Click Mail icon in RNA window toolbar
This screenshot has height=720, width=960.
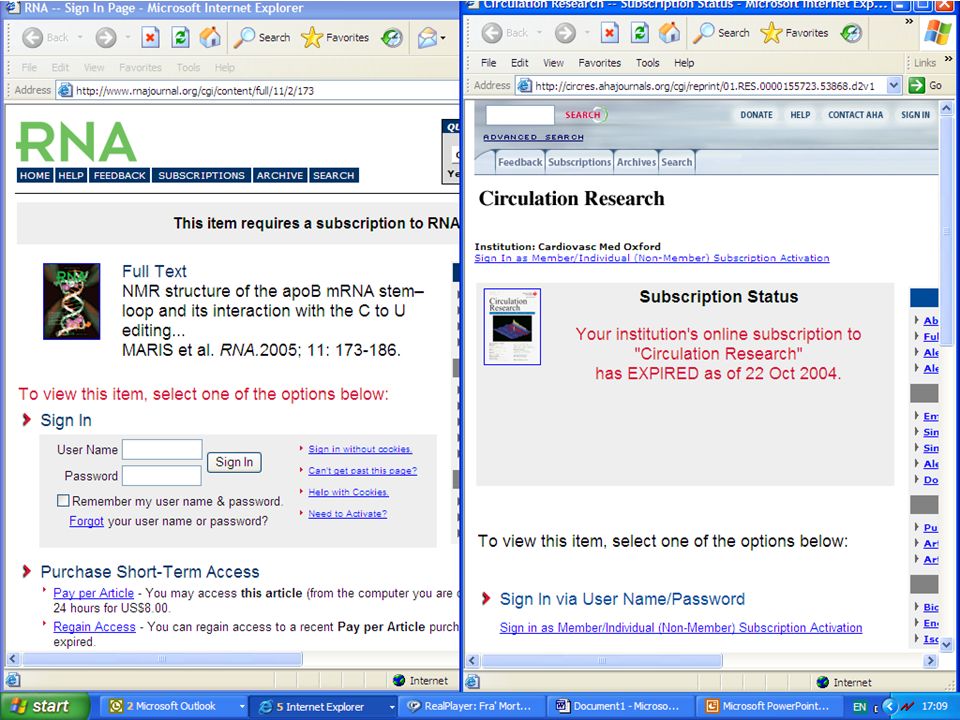click(427, 38)
